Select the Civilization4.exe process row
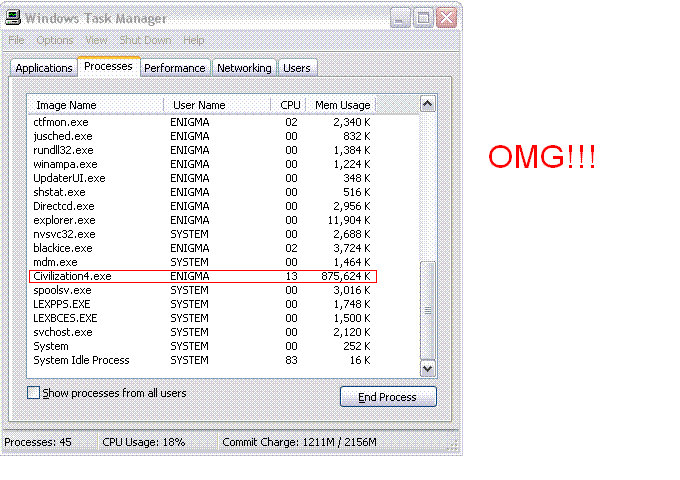The width and height of the screenshot is (680, 480). tap(202, 276)
